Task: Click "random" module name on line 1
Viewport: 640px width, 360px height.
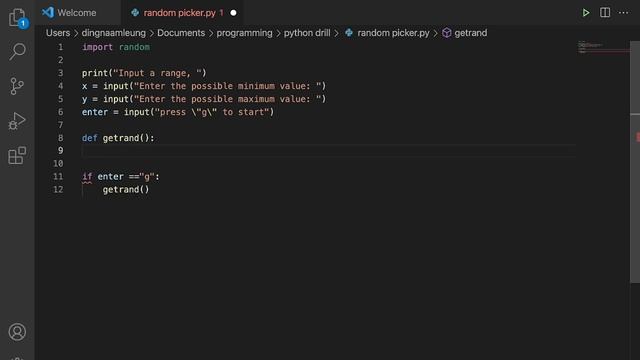Action: pyautogui.click(x=134, y=47)
